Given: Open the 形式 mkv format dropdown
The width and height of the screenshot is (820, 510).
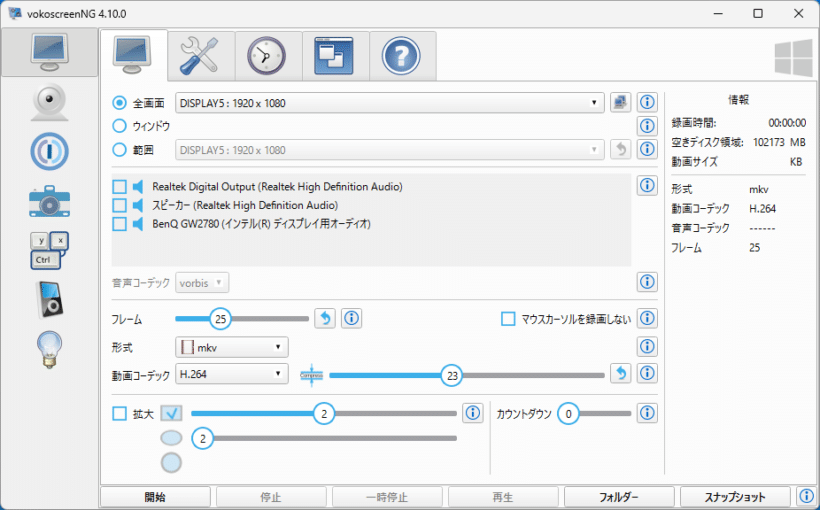Looking at the screenshot, I should click(232, 347).
